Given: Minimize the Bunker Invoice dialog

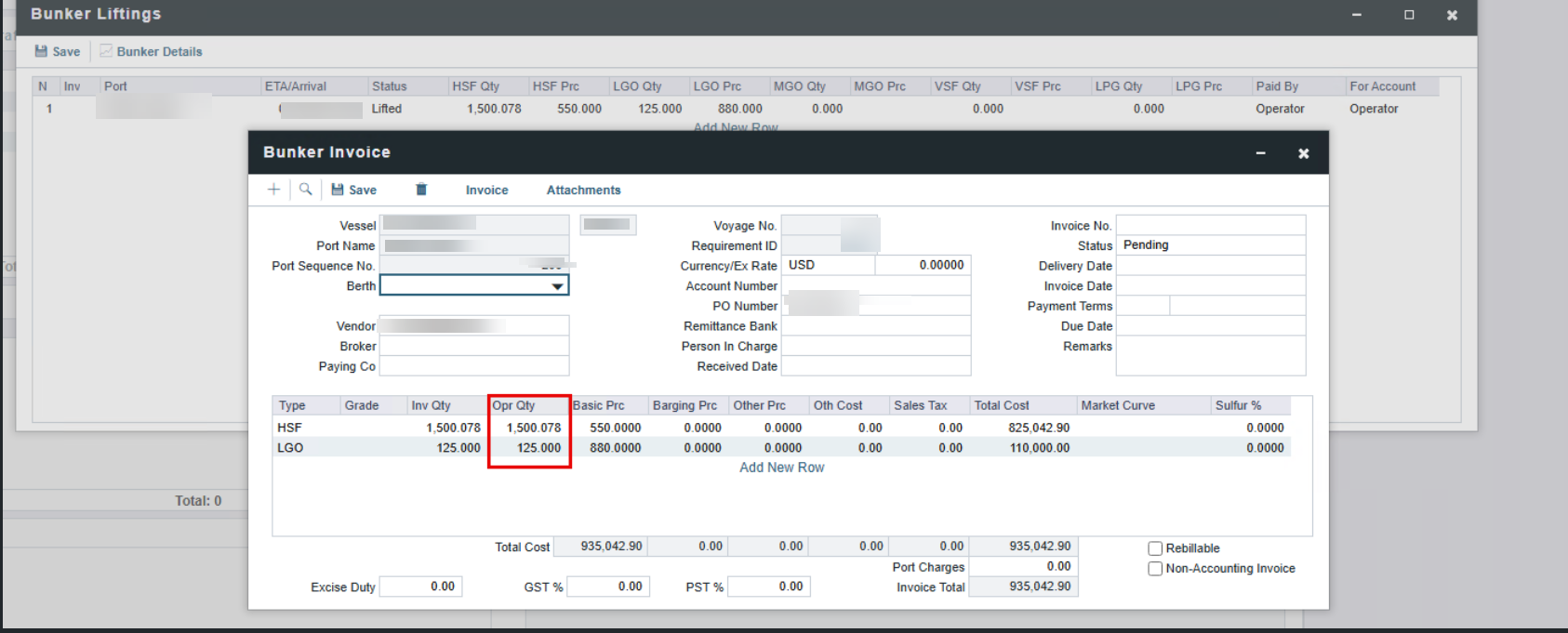Looking at the screenshot, I should (1260, 153).
